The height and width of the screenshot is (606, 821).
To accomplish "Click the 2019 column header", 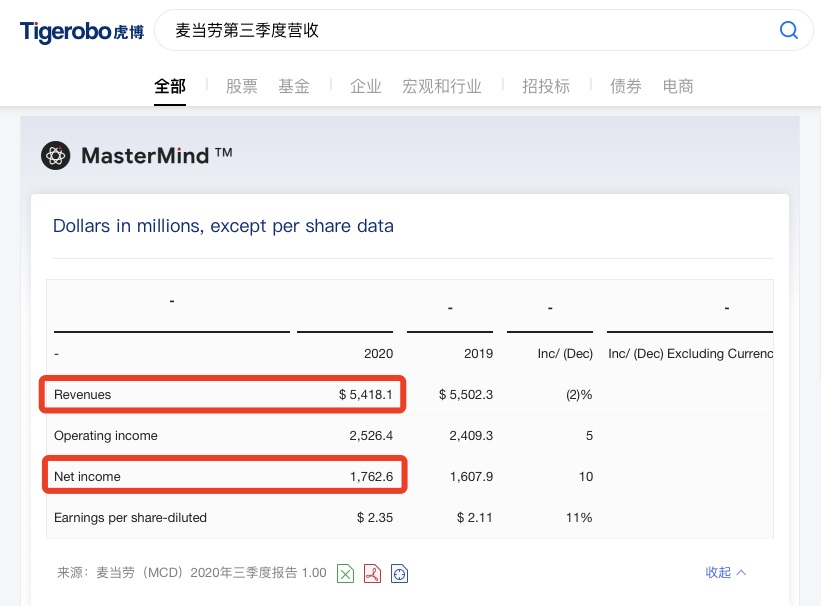I will pos(479,354).
